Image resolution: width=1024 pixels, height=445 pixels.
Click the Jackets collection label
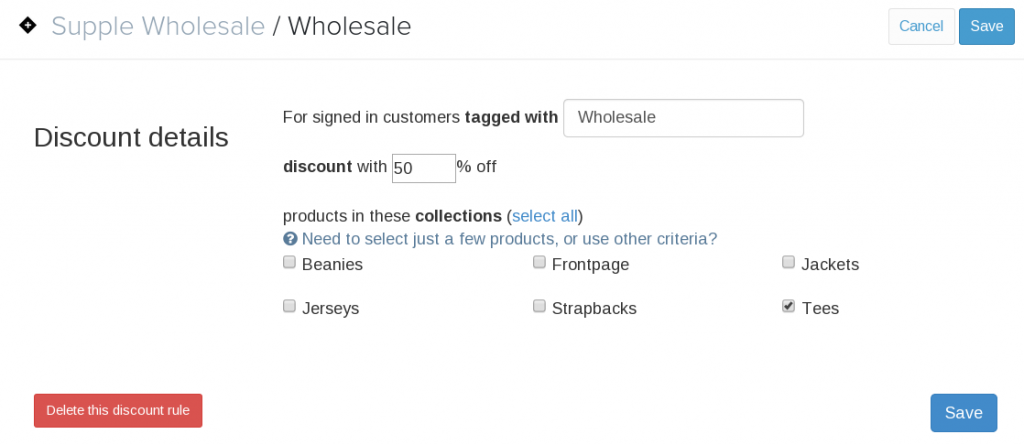[x=830, y=265]
